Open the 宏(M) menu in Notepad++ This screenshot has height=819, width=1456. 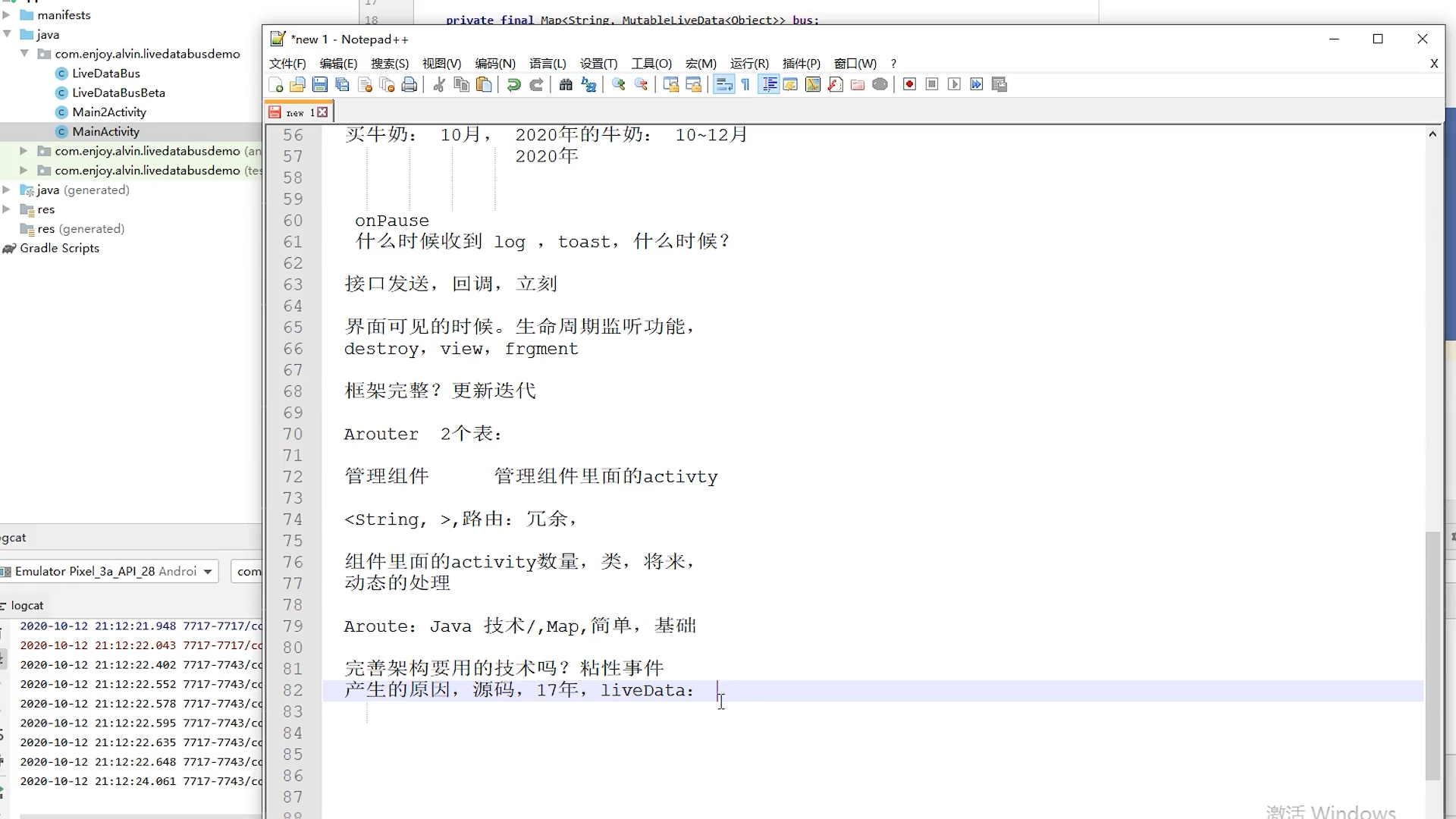701,64
